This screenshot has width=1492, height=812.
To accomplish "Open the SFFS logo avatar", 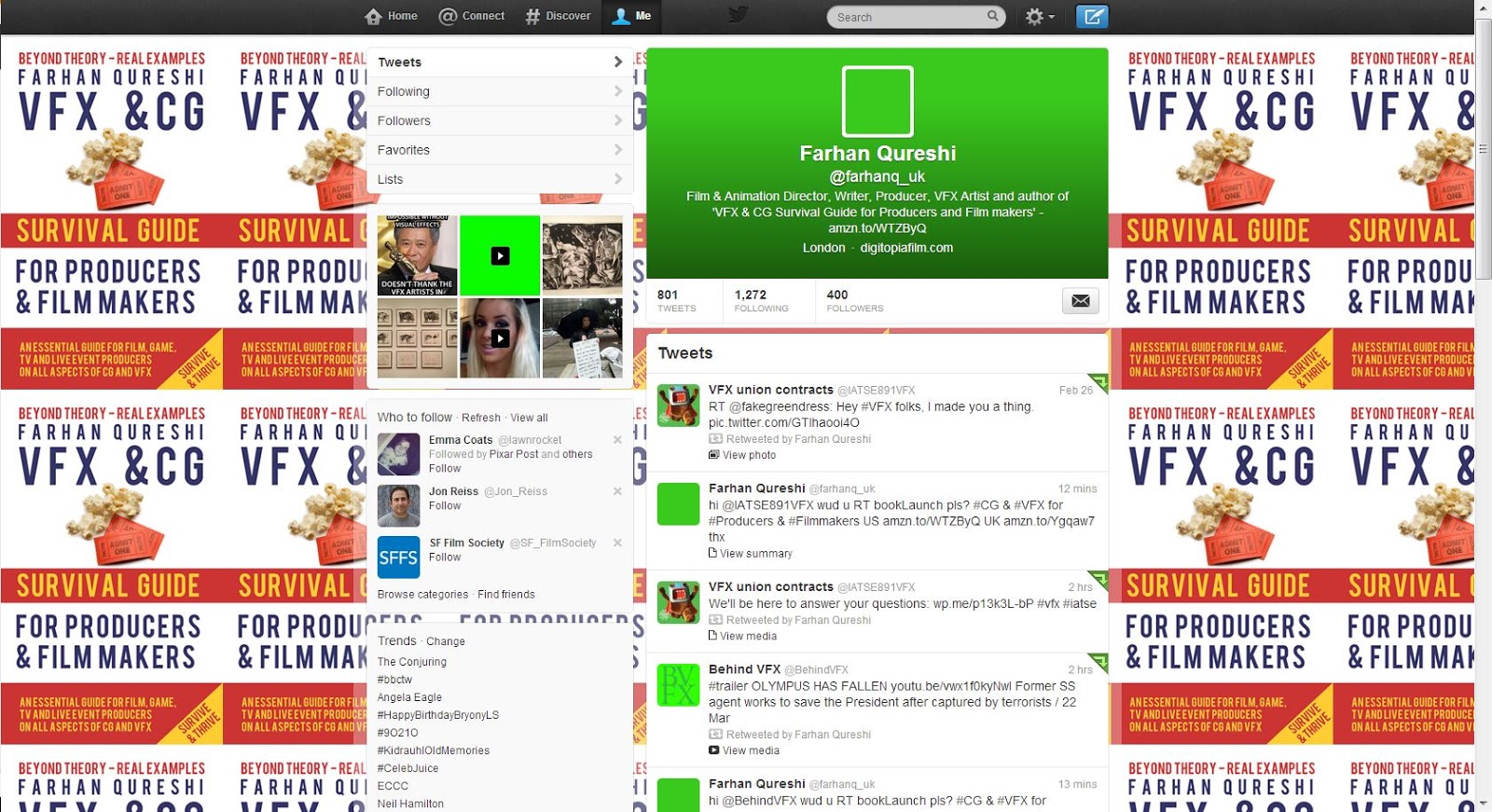I will (398, 557).
